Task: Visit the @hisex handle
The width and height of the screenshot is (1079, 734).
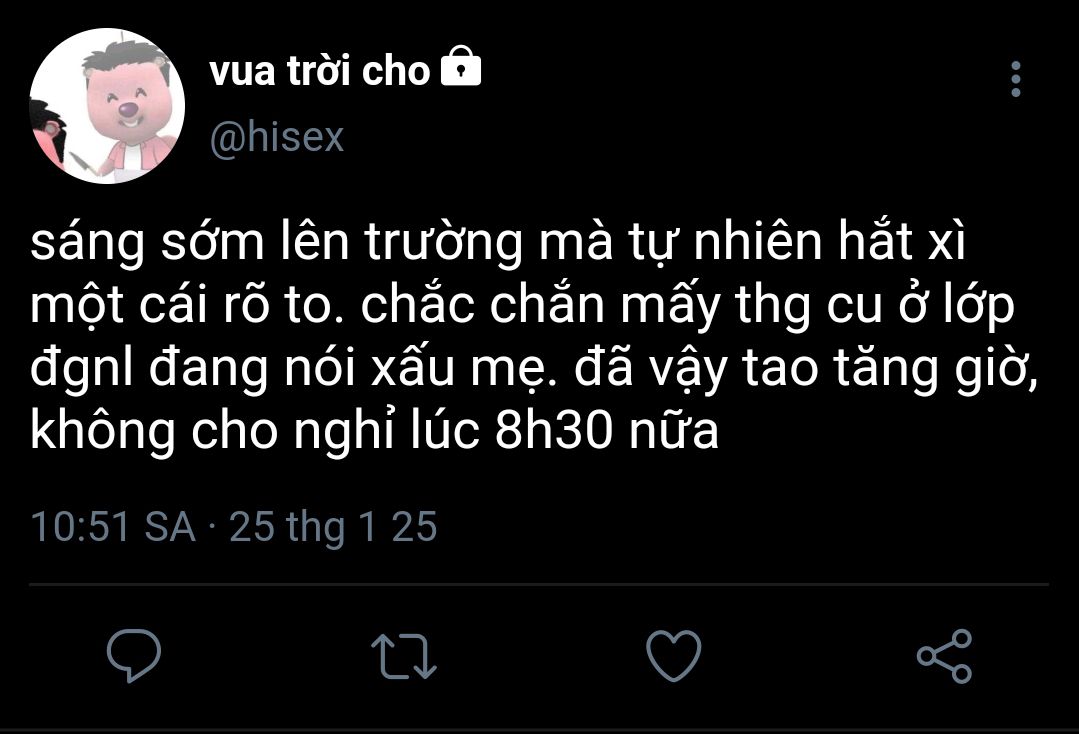Action: click(x=277, y=137)
